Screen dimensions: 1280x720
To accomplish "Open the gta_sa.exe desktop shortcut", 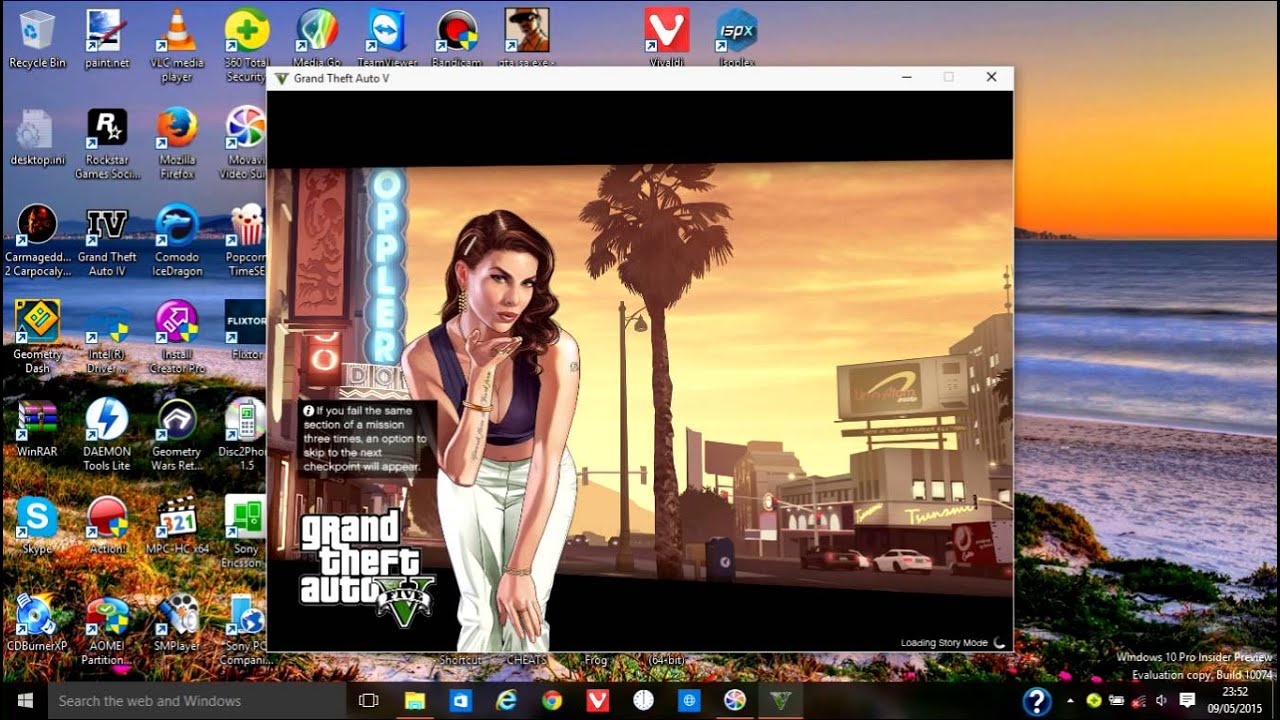I will pos(527,39).
